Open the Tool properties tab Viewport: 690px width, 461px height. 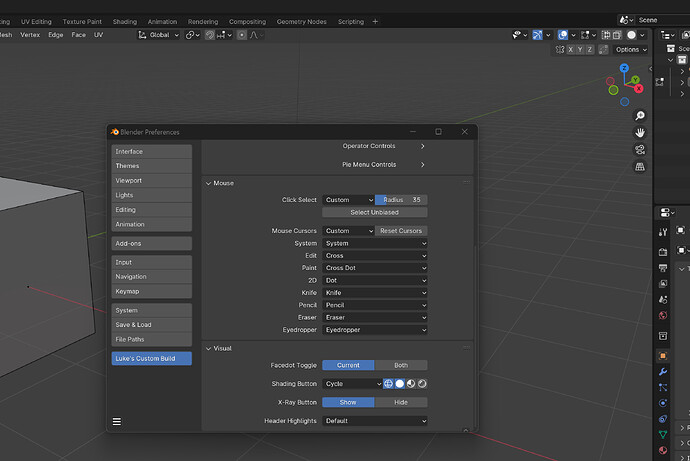[x=663, y=232]
